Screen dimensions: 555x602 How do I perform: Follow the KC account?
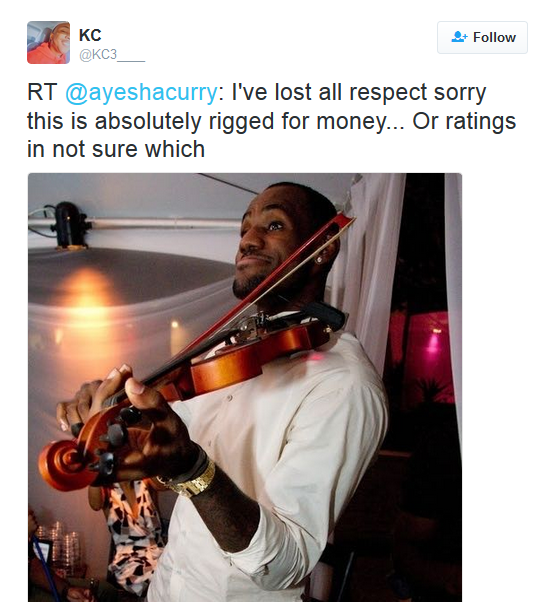pyautogui.click(x=482, y=37)
